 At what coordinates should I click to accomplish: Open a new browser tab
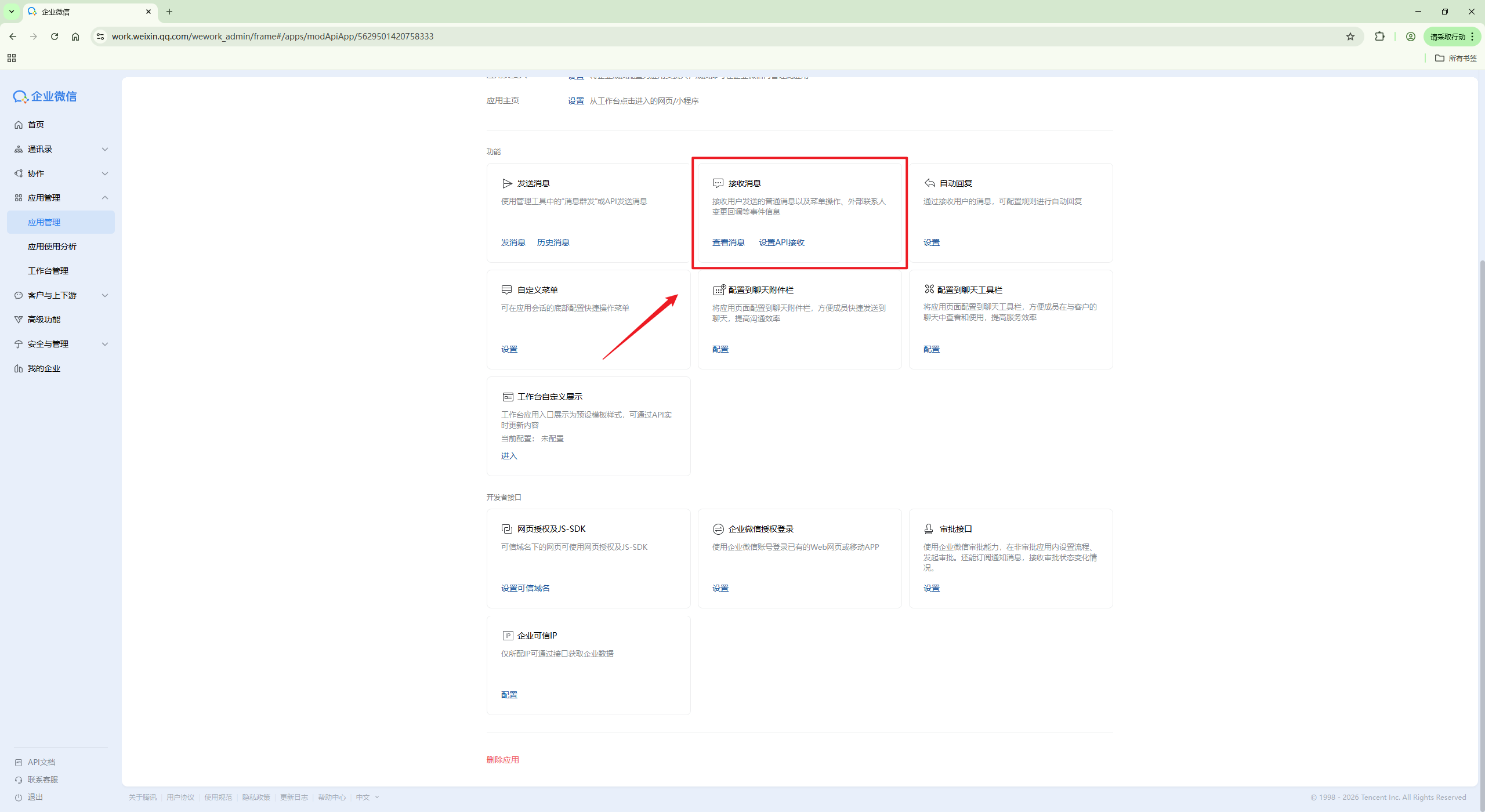coord(169,12)
